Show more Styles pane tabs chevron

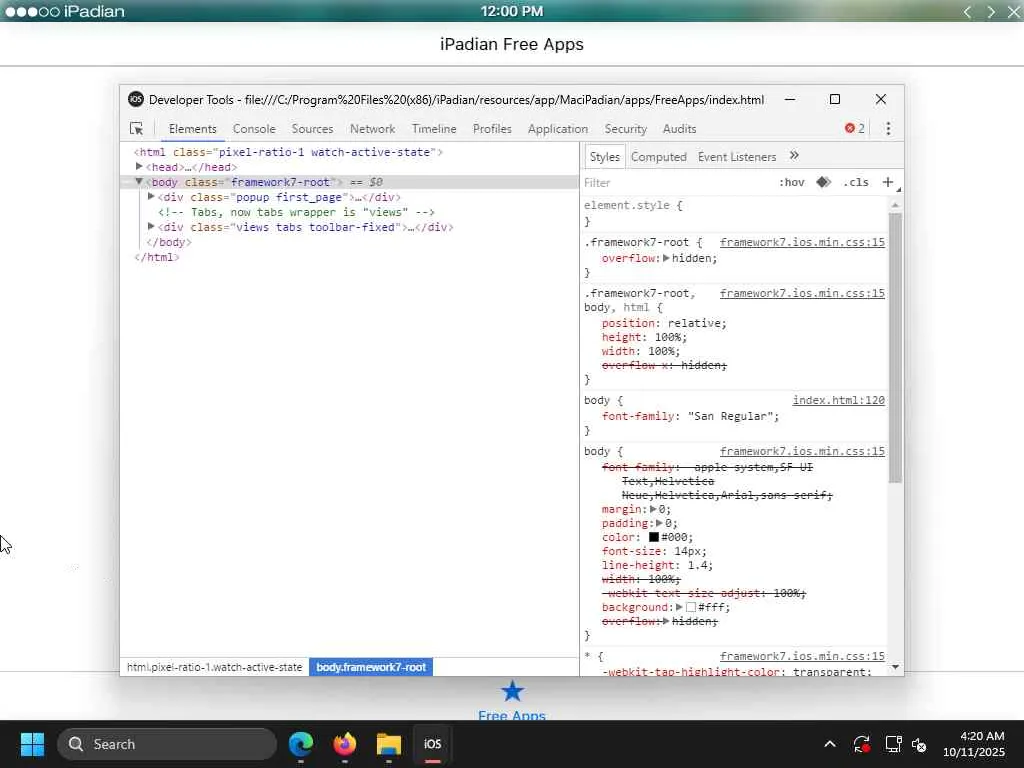point(794,155)
